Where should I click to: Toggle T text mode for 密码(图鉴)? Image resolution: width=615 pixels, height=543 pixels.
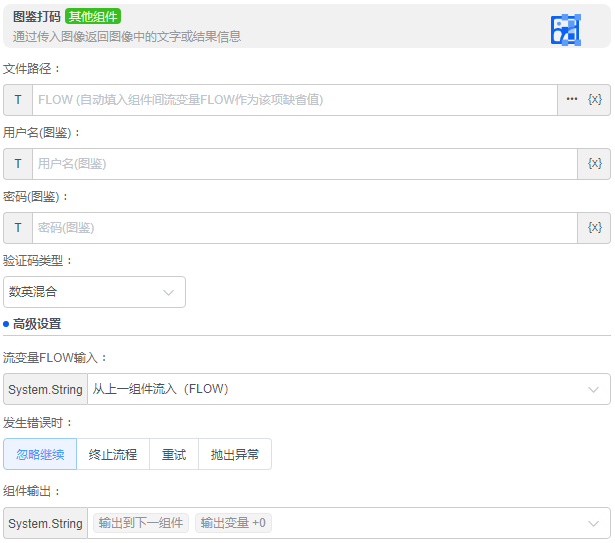(18, 228)
